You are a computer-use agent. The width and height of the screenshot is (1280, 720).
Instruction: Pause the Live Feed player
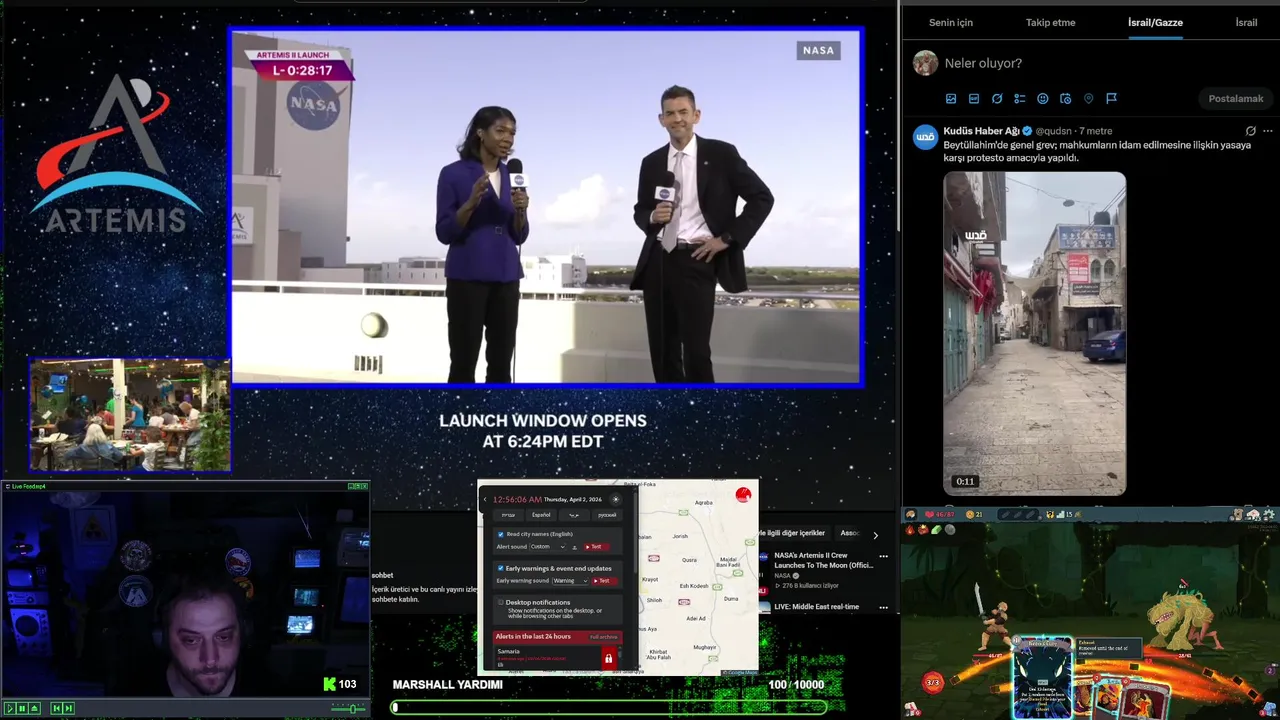pos(22,708)
